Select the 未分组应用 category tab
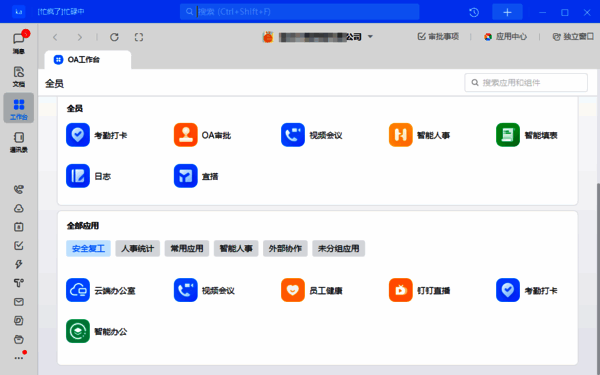Image resolution: width=600 pixels, height=375 pixels. pos(338,248)
